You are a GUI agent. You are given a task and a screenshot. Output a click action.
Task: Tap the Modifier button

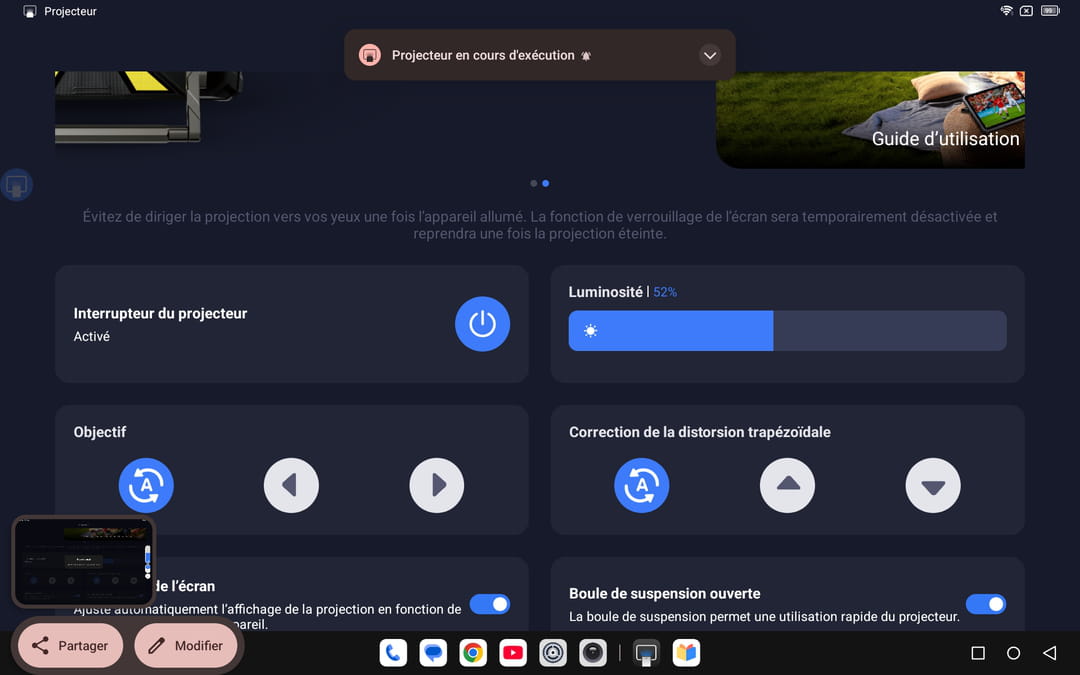tap(186, 646)
